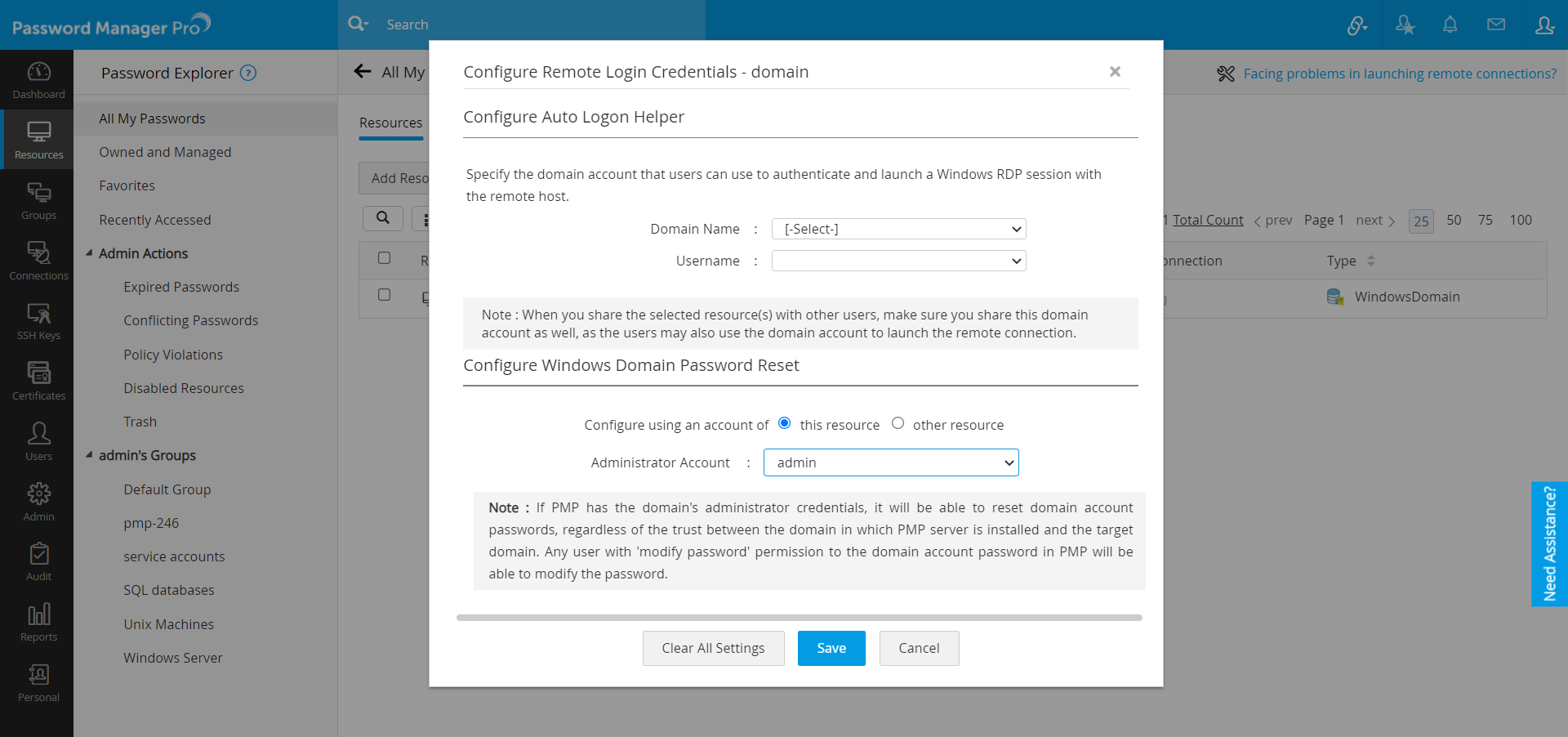Open Certificates from the sidebar
This screenshot has width=1568, height=737.
click(38, 382)
